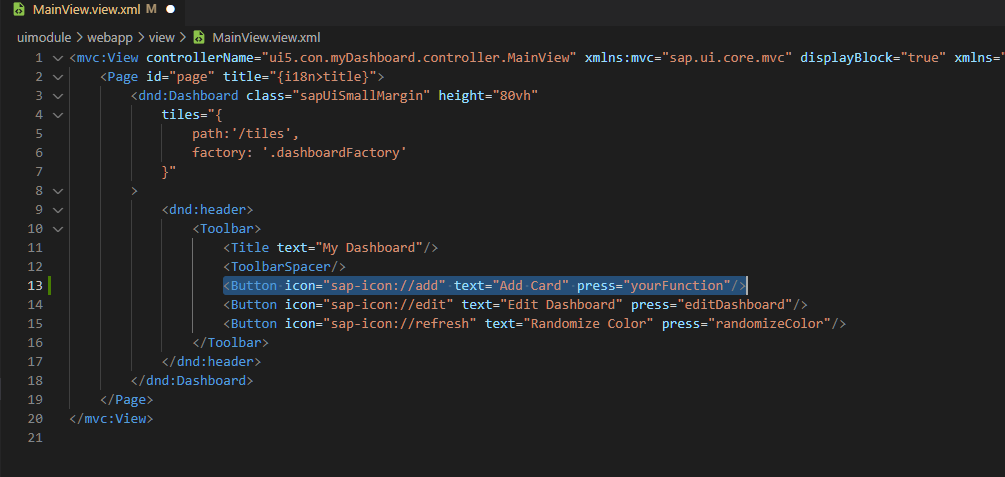This screenshot has width=1005, height=477.
Task: Click the closing </Toolbar> tag
Action: tap(231, 342)
